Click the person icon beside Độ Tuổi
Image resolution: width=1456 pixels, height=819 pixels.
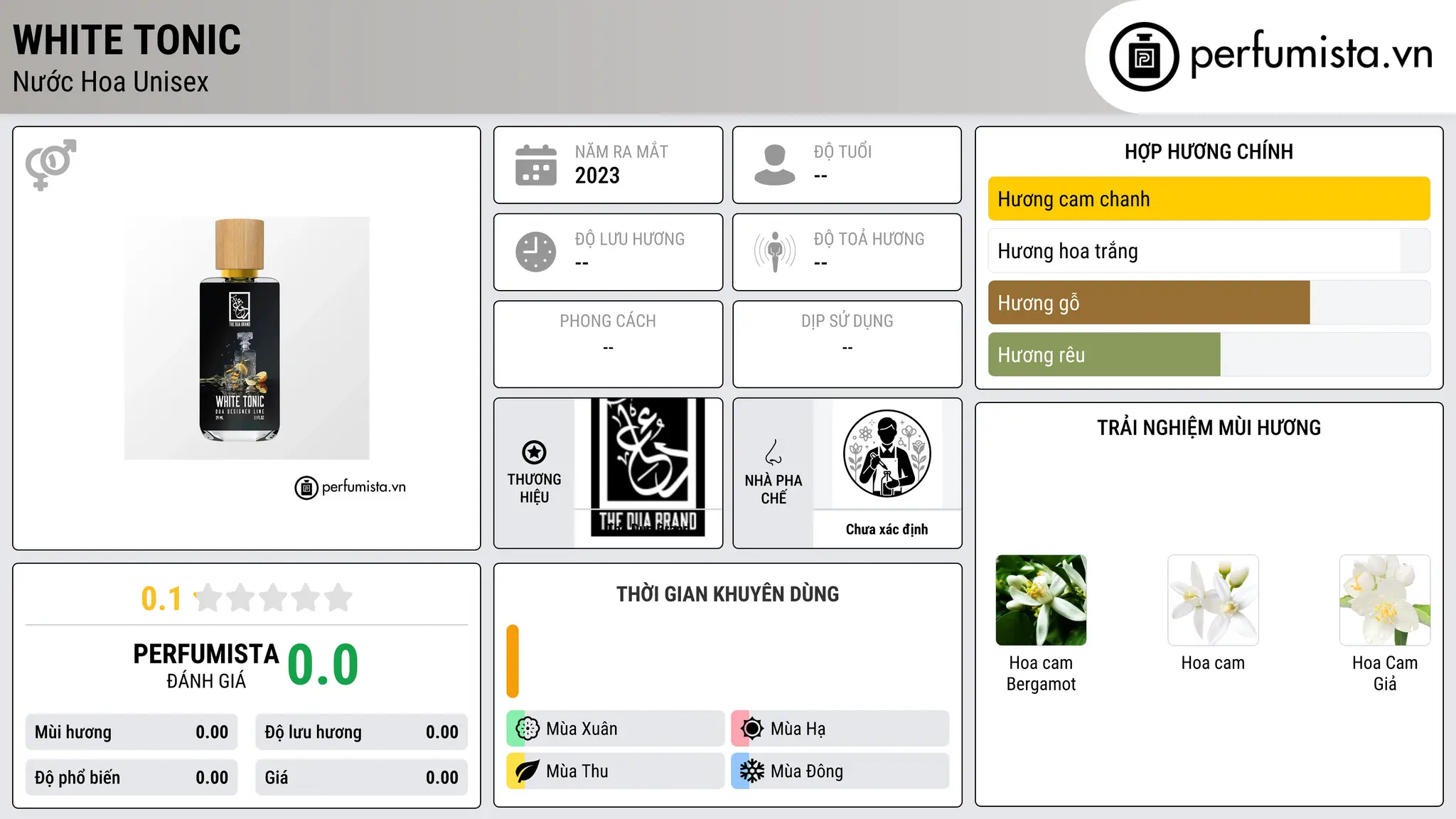pos(775,165)
